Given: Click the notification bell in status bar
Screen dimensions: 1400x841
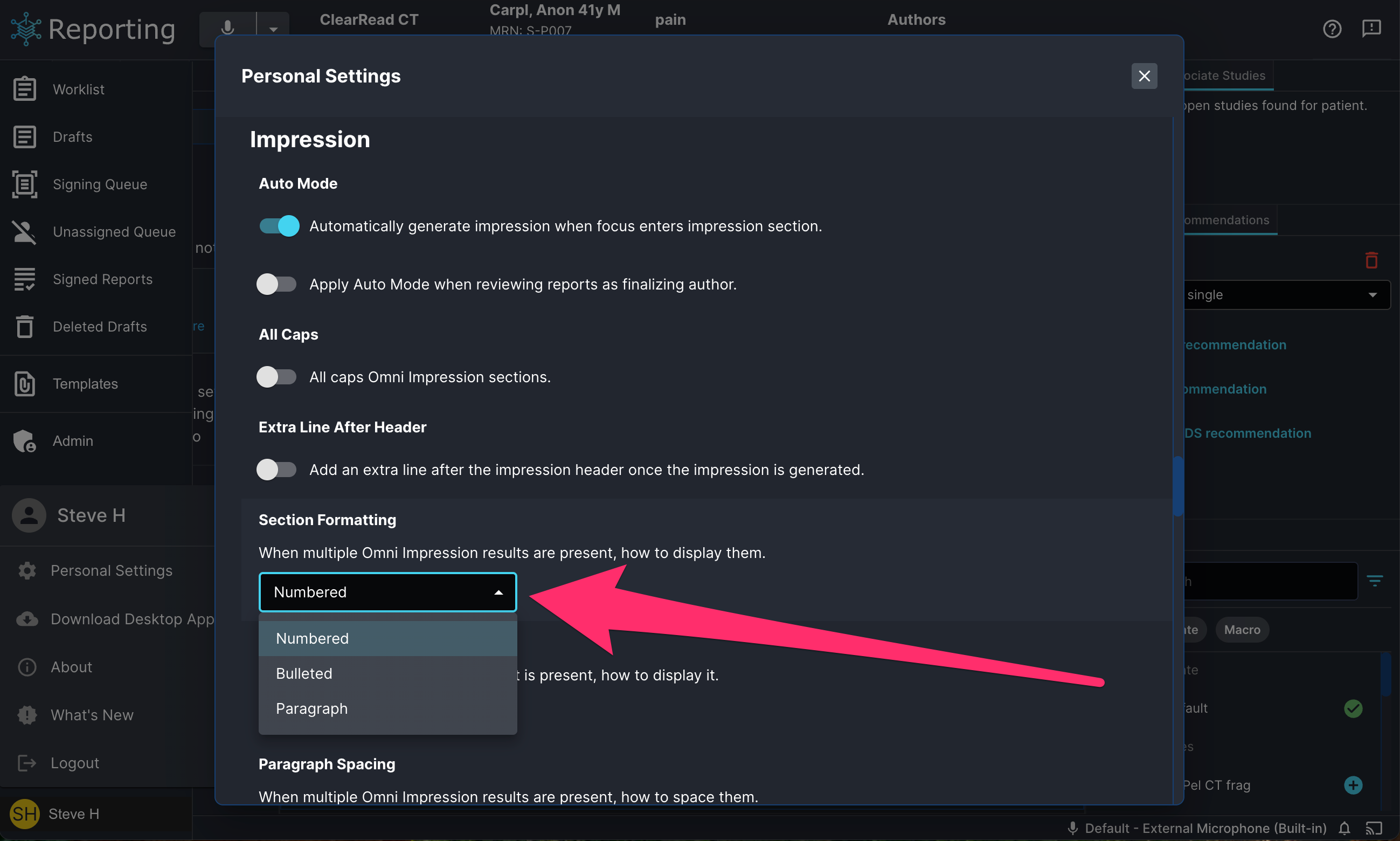Looking at the screenshot, I should (1344, 829).
